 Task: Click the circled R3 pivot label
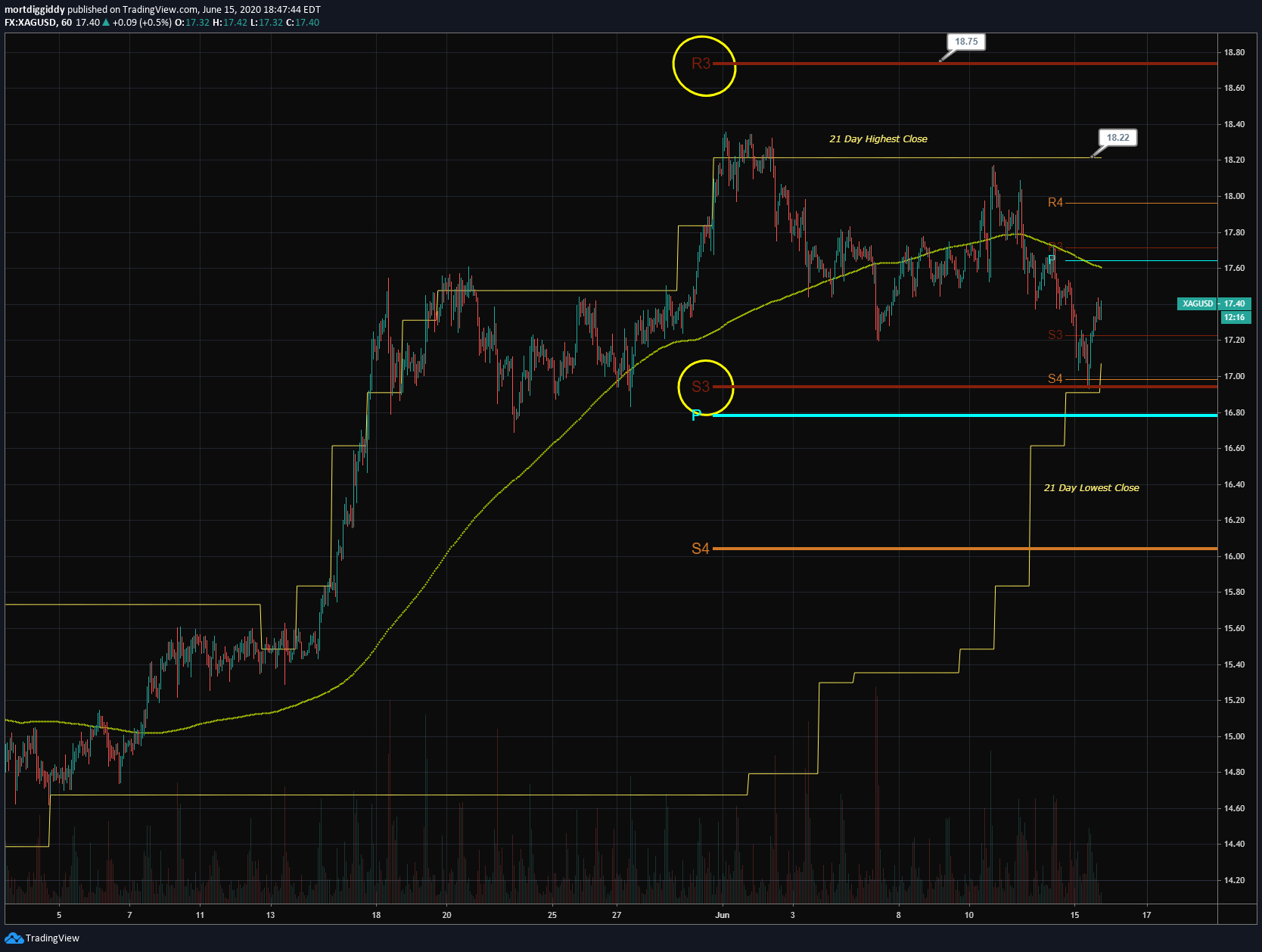click(701, 64)
